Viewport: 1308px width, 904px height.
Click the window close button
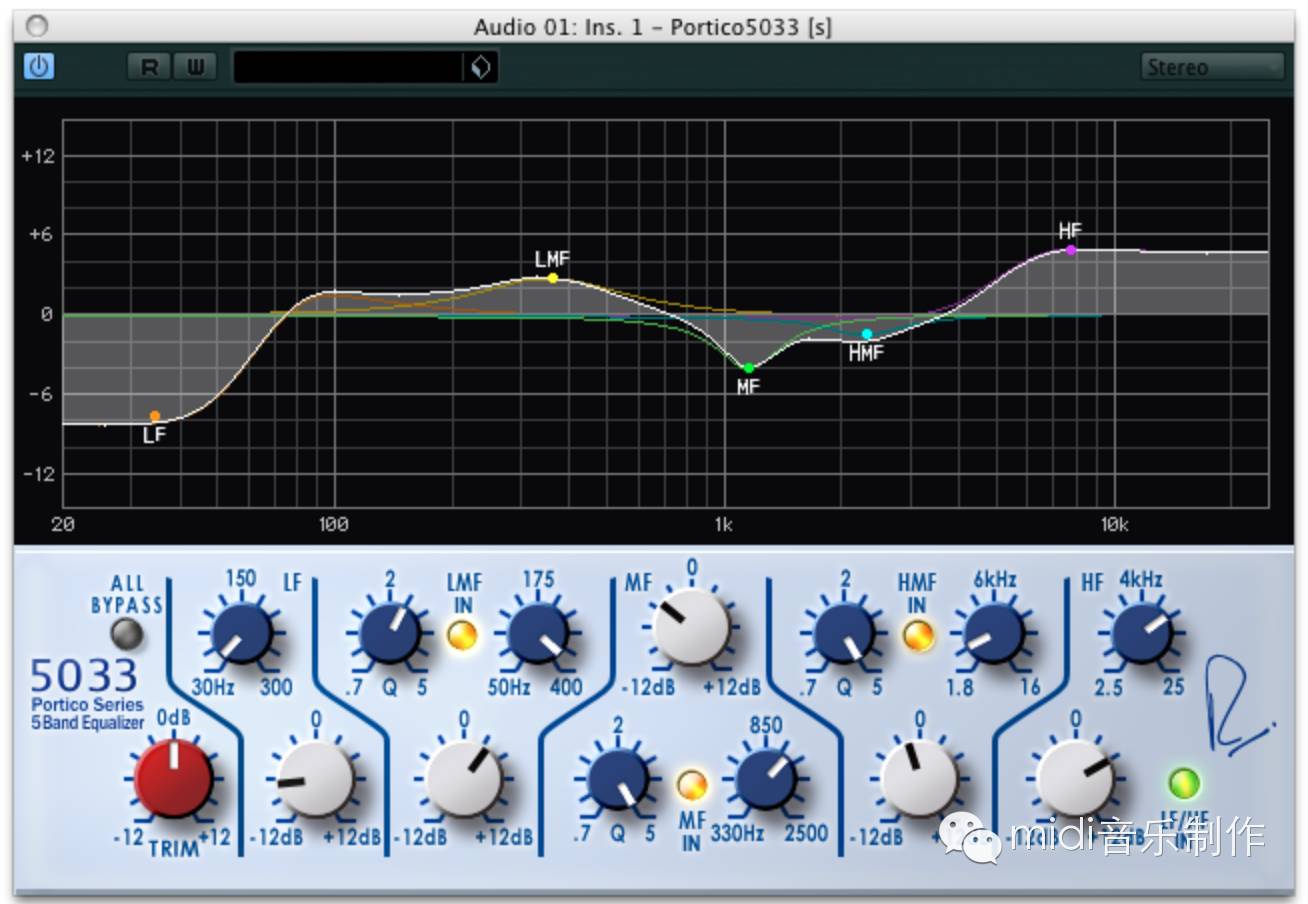pyautogui.click(x=39, y=25)
